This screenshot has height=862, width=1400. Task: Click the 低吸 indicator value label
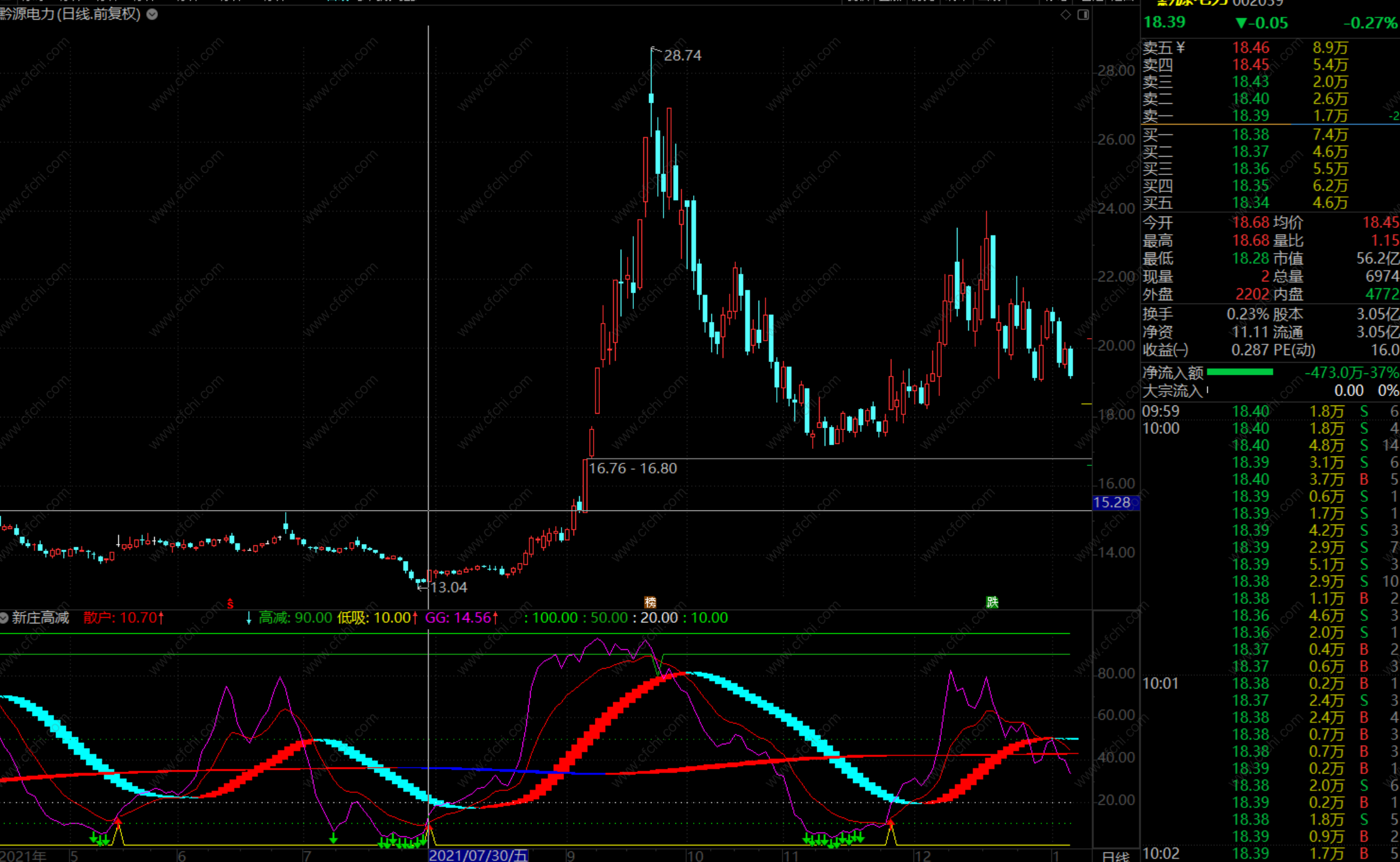click(376, 618)
